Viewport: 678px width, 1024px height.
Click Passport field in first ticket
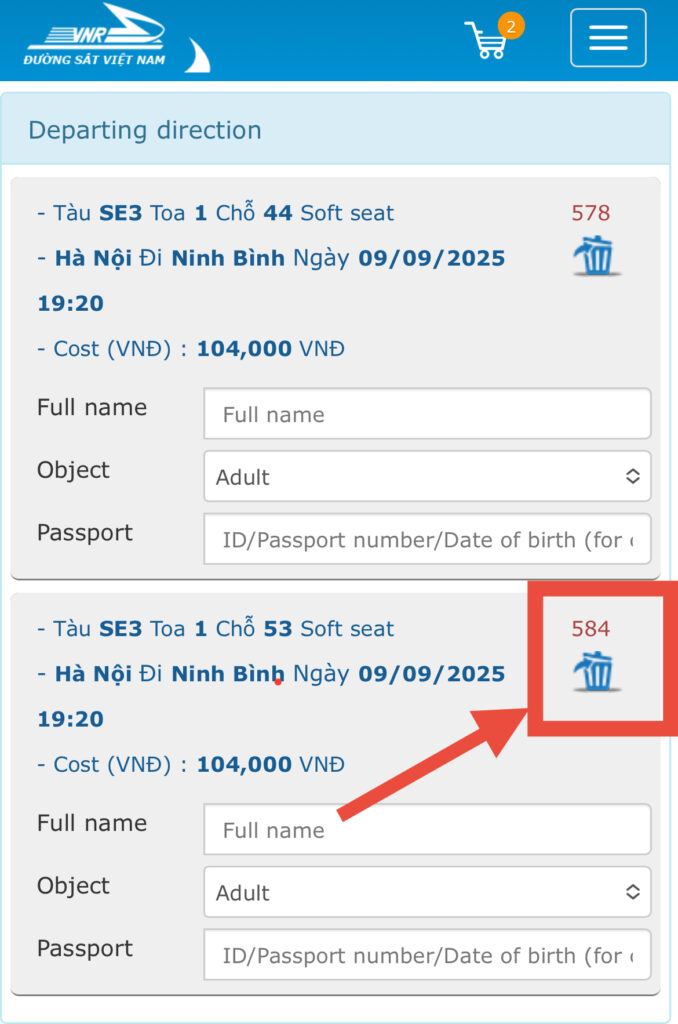pos(427,540)
